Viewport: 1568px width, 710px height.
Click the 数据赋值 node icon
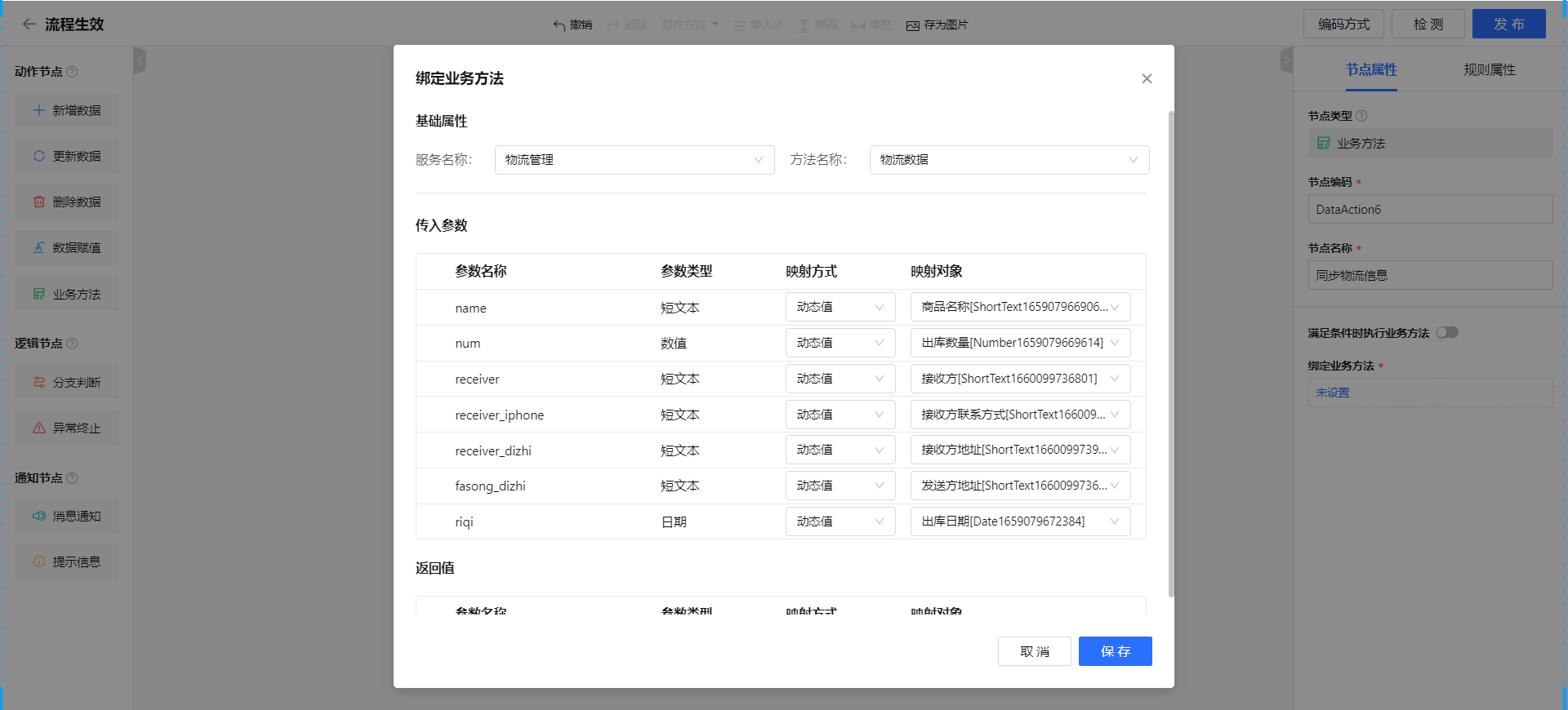[38, 247]
